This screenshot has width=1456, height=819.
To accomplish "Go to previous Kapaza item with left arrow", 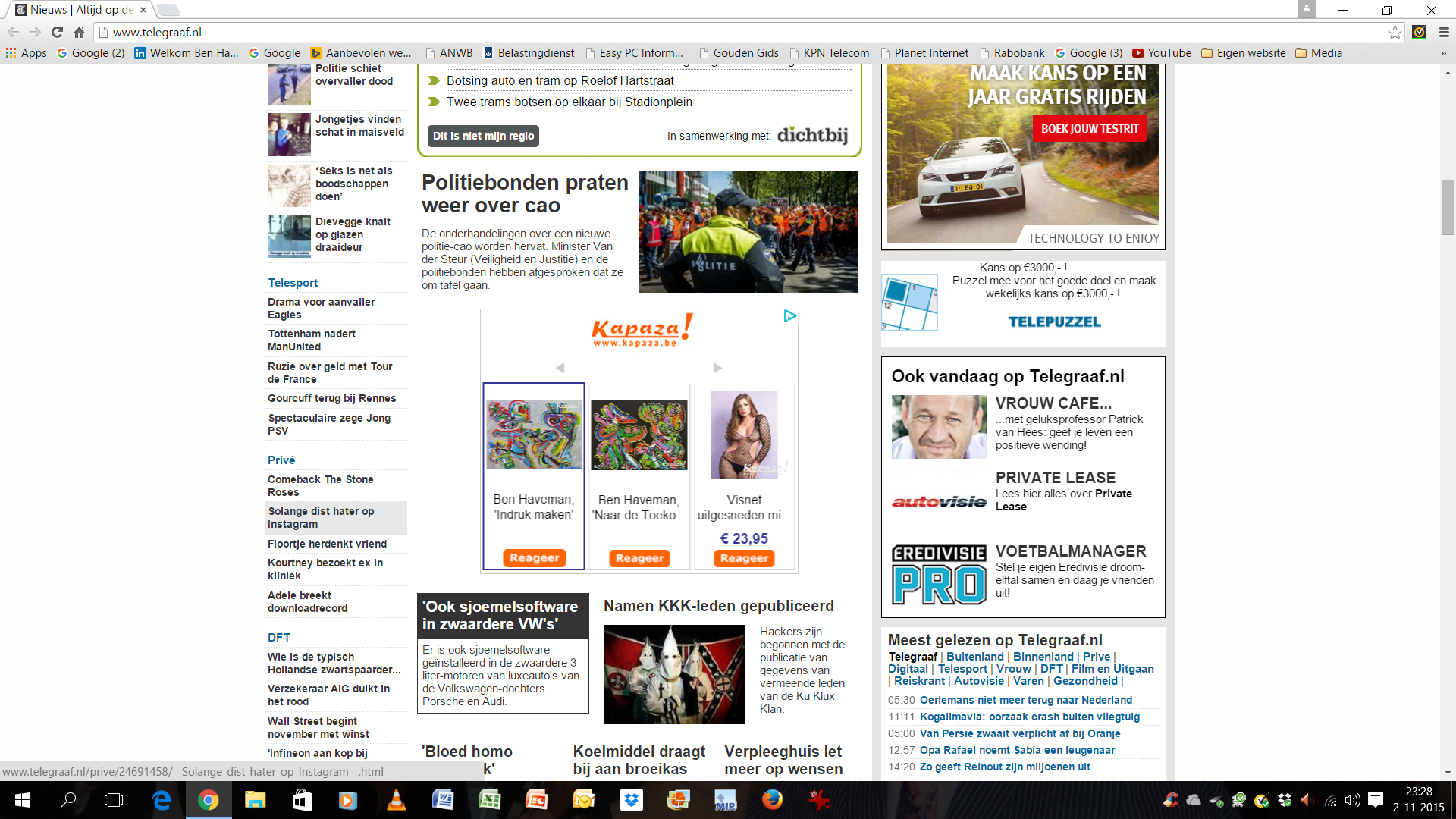I will (560, 368).
